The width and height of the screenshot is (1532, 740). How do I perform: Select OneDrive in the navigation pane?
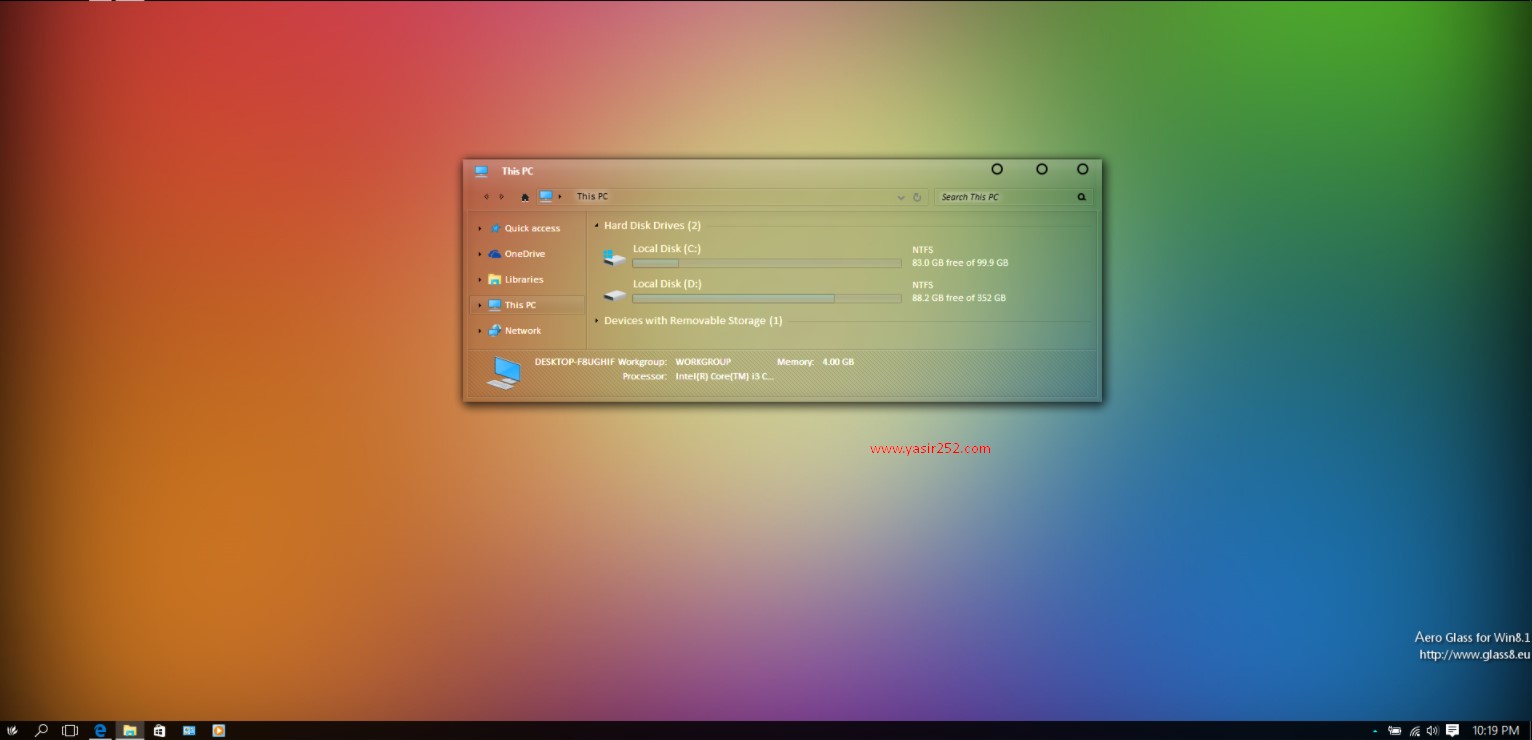[524, 254]
